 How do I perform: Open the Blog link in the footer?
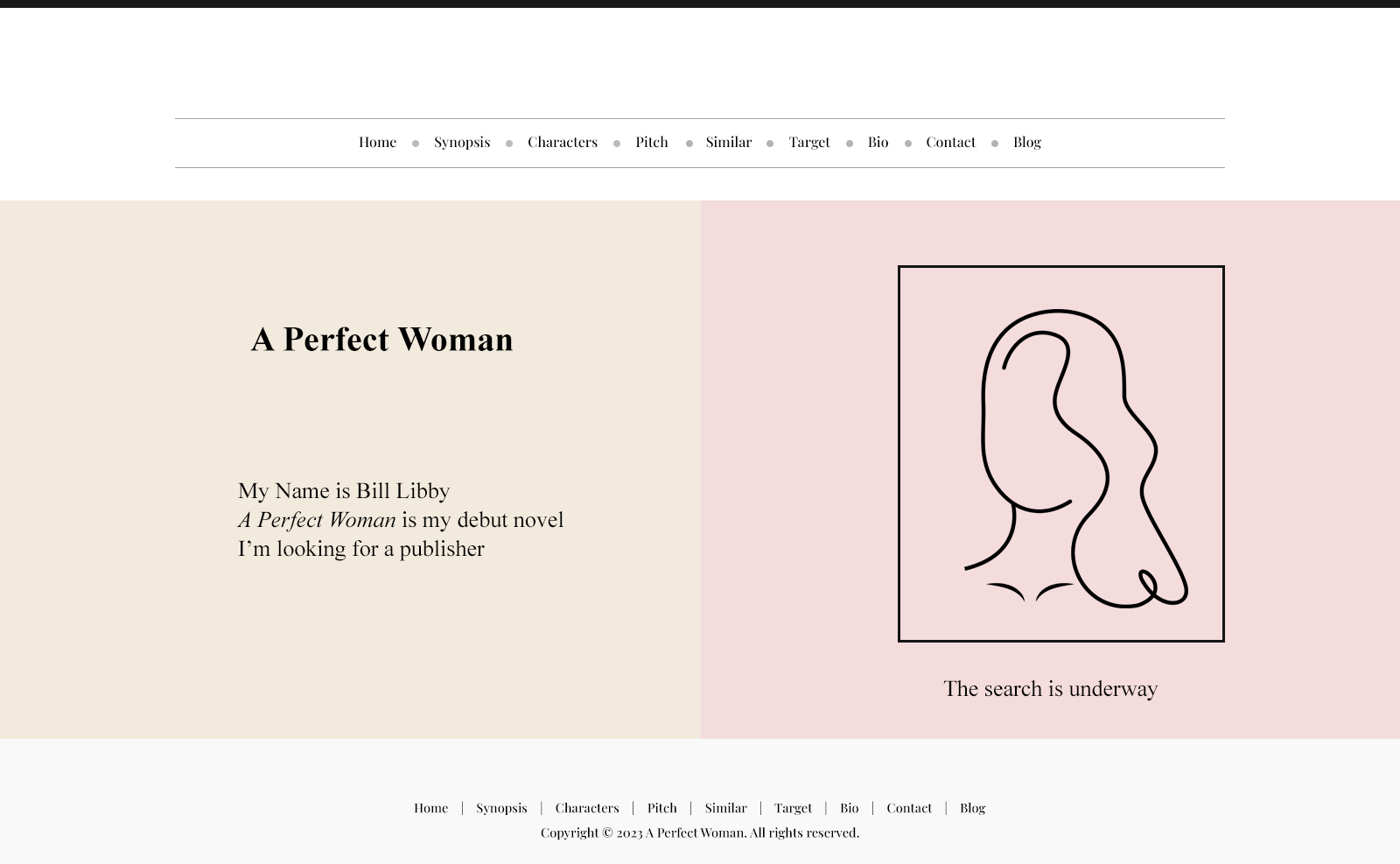(972, 808)
